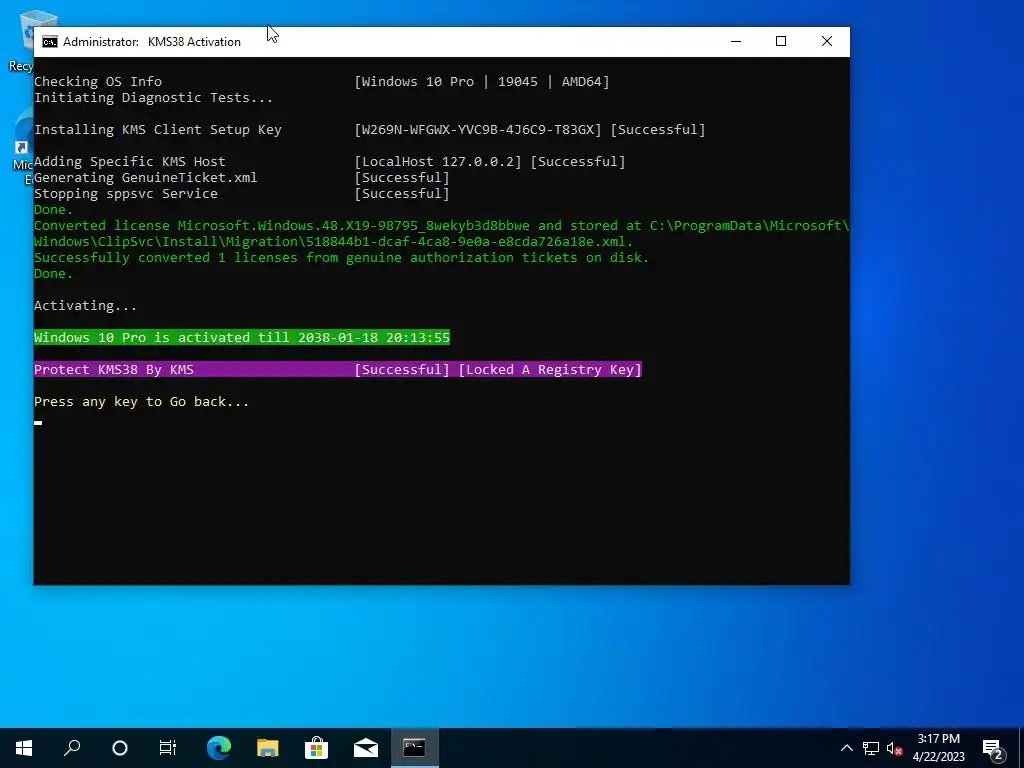The image size is (1024, 768).
Task: Click the green "Converted license" line
Action: tap(441, 225)
